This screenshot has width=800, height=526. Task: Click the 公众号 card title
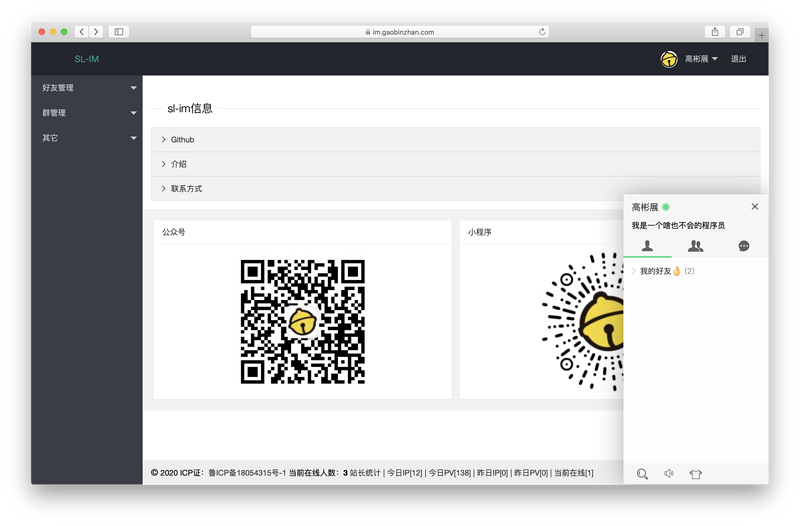pyautogui.click(x=173, y=232)
